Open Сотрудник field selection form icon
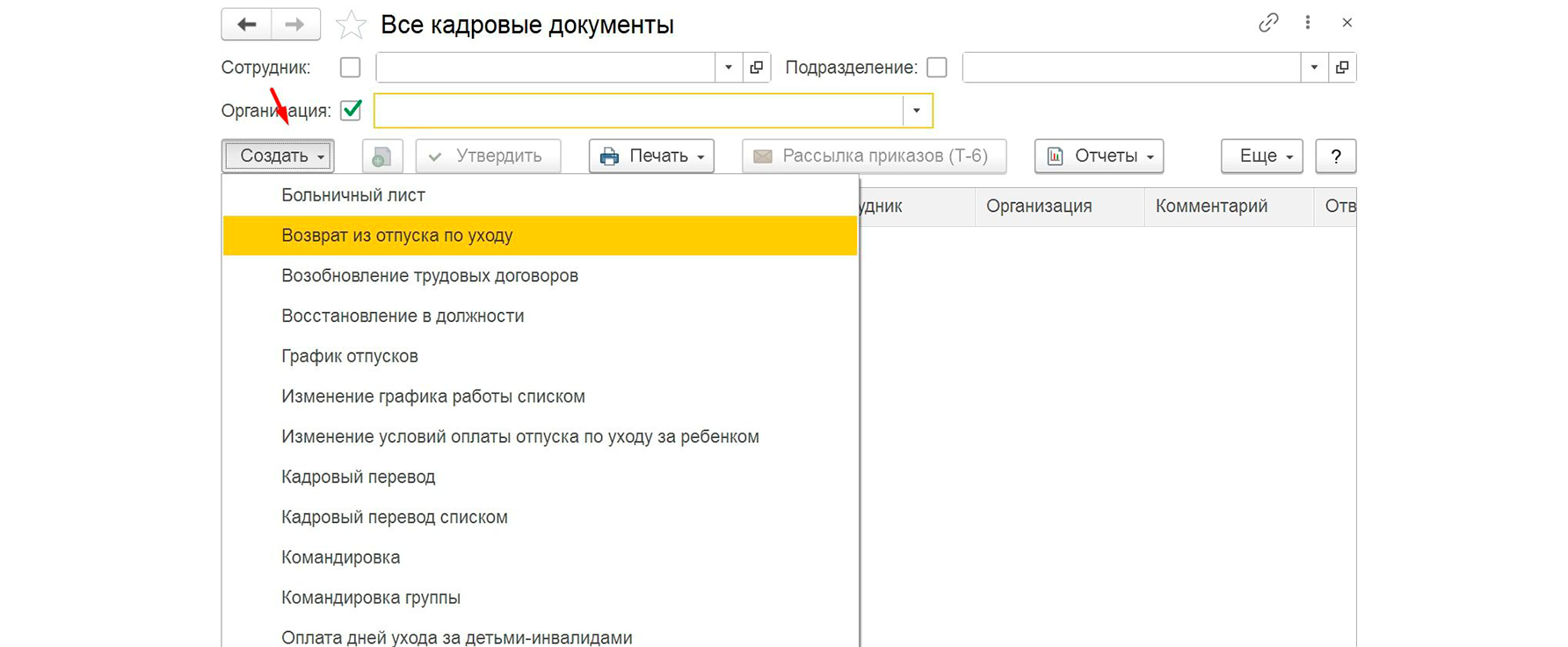Image resolution: width=1568 pixels, height=647 pixels. pyautogui.click(x=756, y=68)
